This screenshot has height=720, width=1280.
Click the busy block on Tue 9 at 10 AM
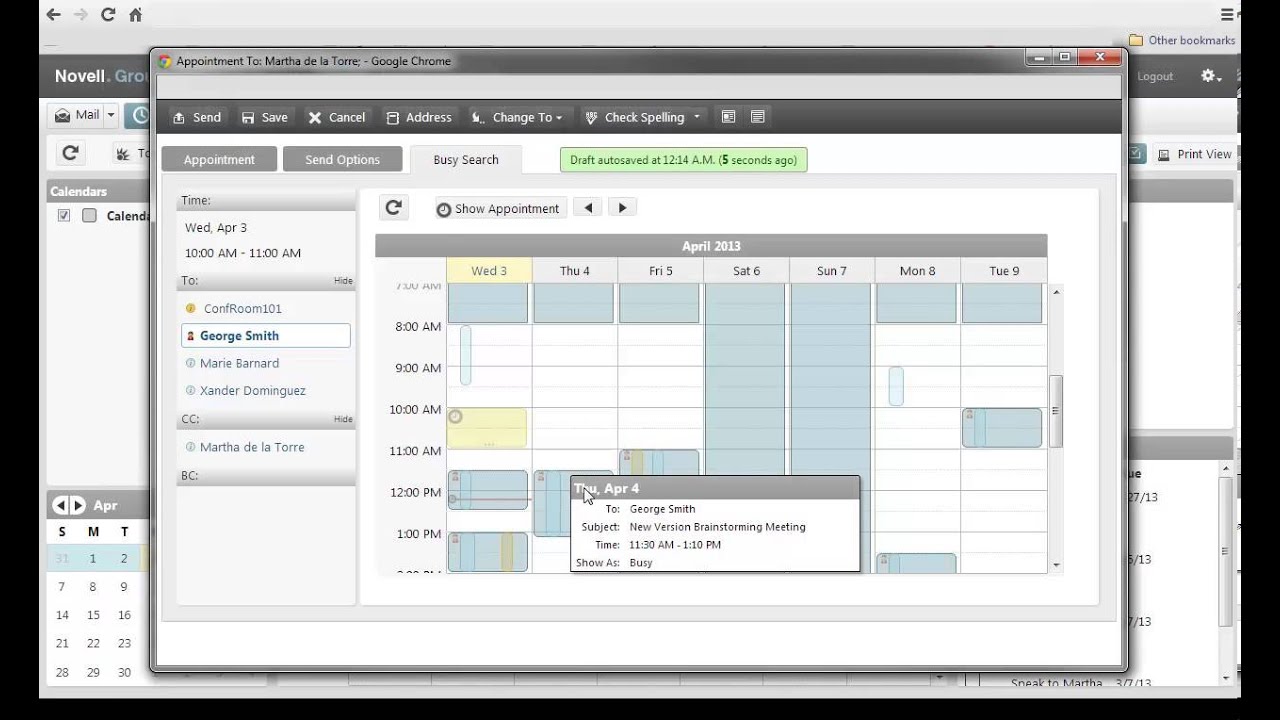pos(1002,428)
